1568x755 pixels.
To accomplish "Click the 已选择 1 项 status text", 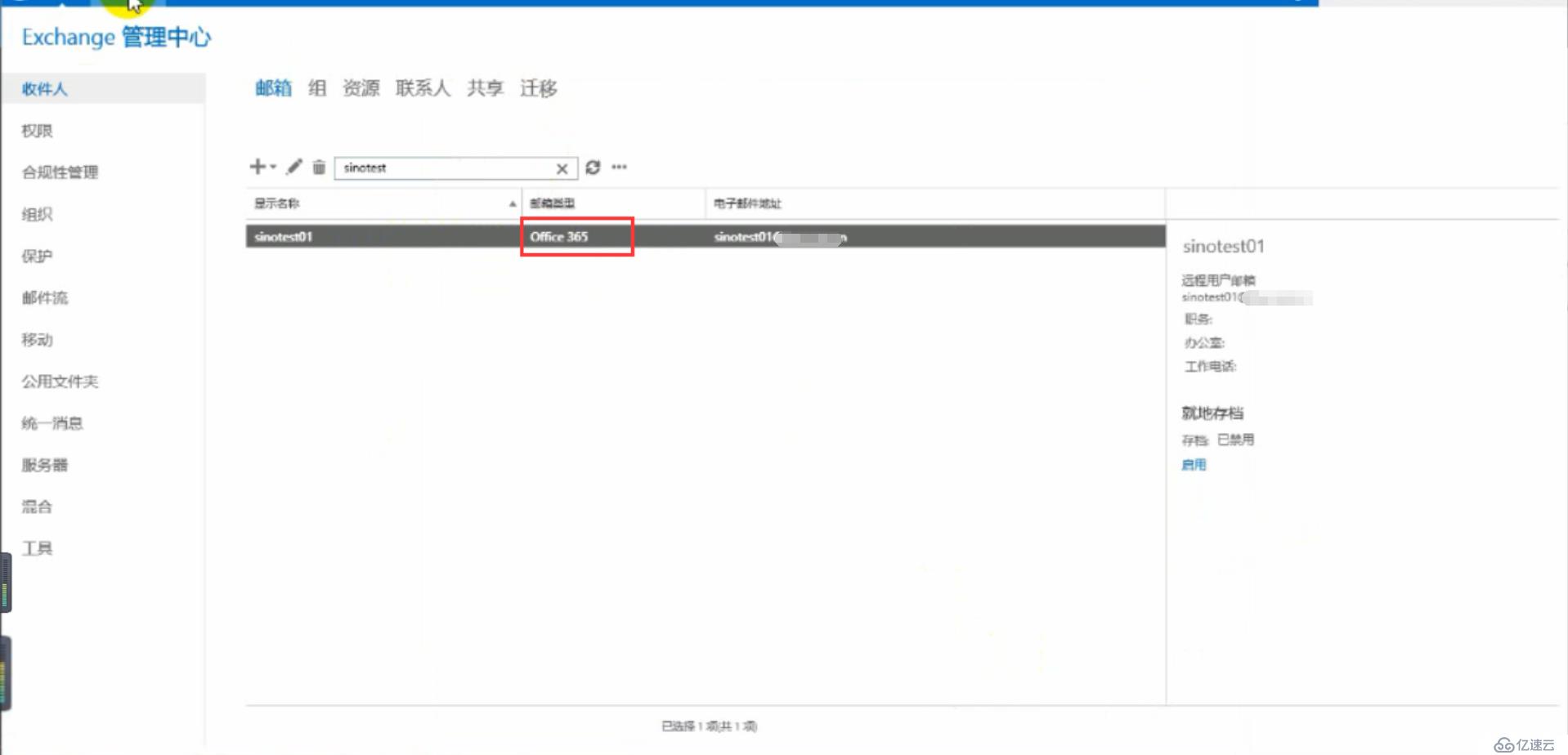I will [709, 726].
